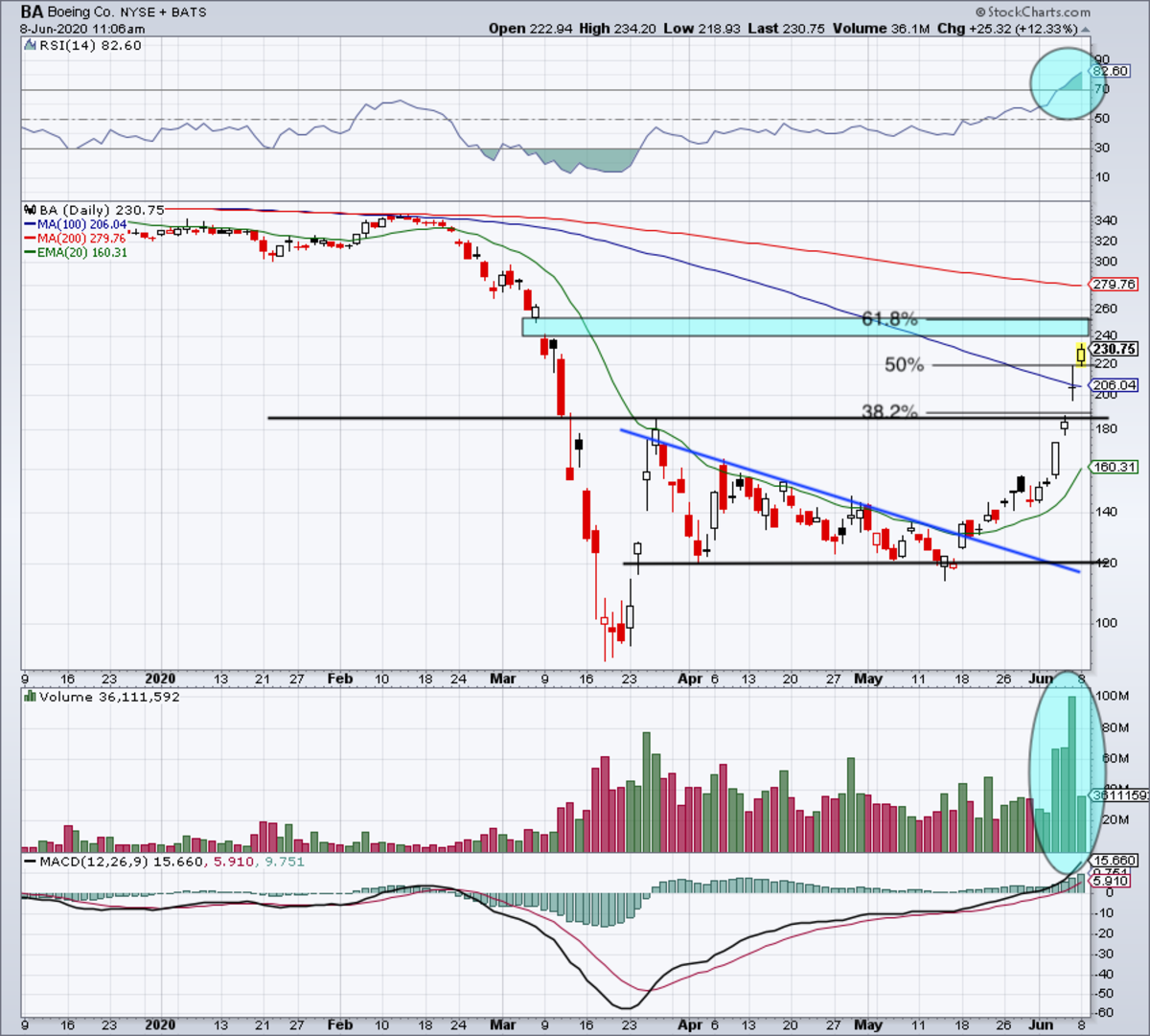Click the Volume 36,111,592 legend label
Viewport: 1150px width, 1036px height.
(x=109, y=697)
